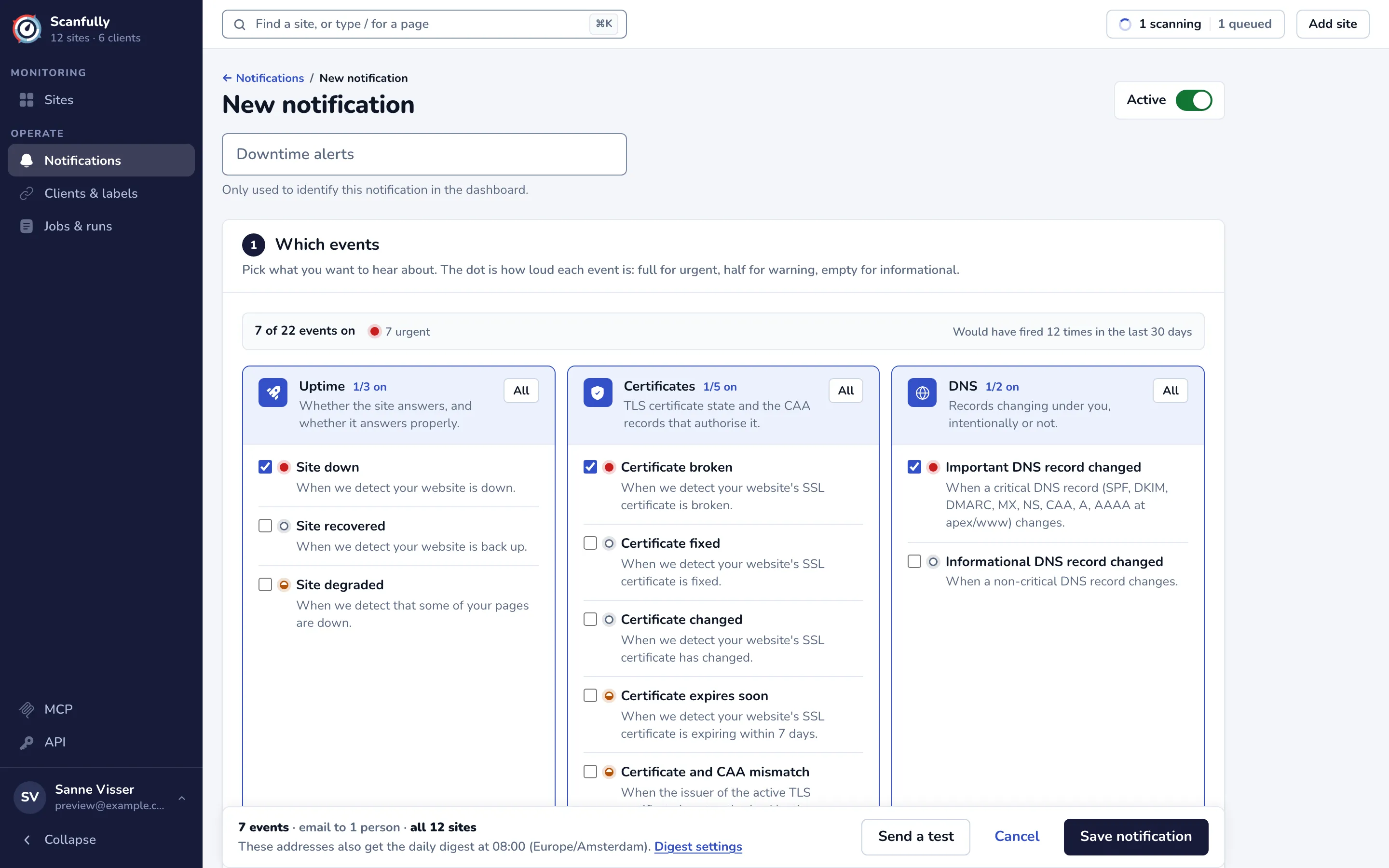
Task: Click the Collapse sidebar chevron icon
Action: 27,840
